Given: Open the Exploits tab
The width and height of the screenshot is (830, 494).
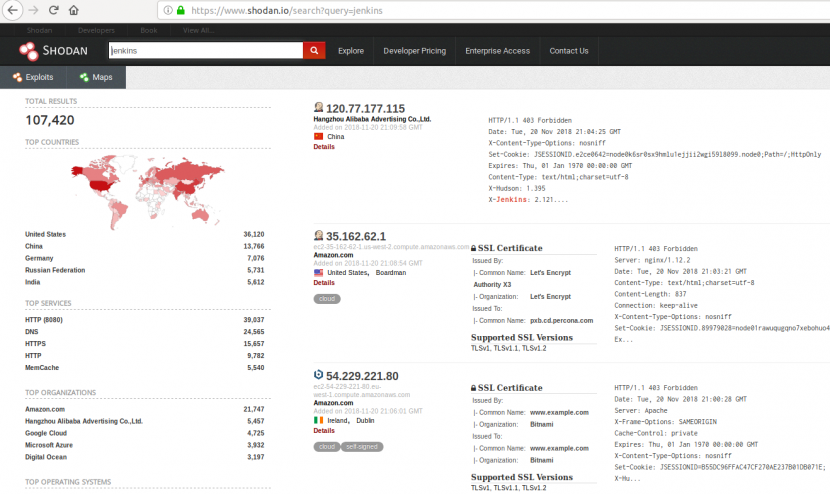Looking at the screenshot, I should (32, 77).
